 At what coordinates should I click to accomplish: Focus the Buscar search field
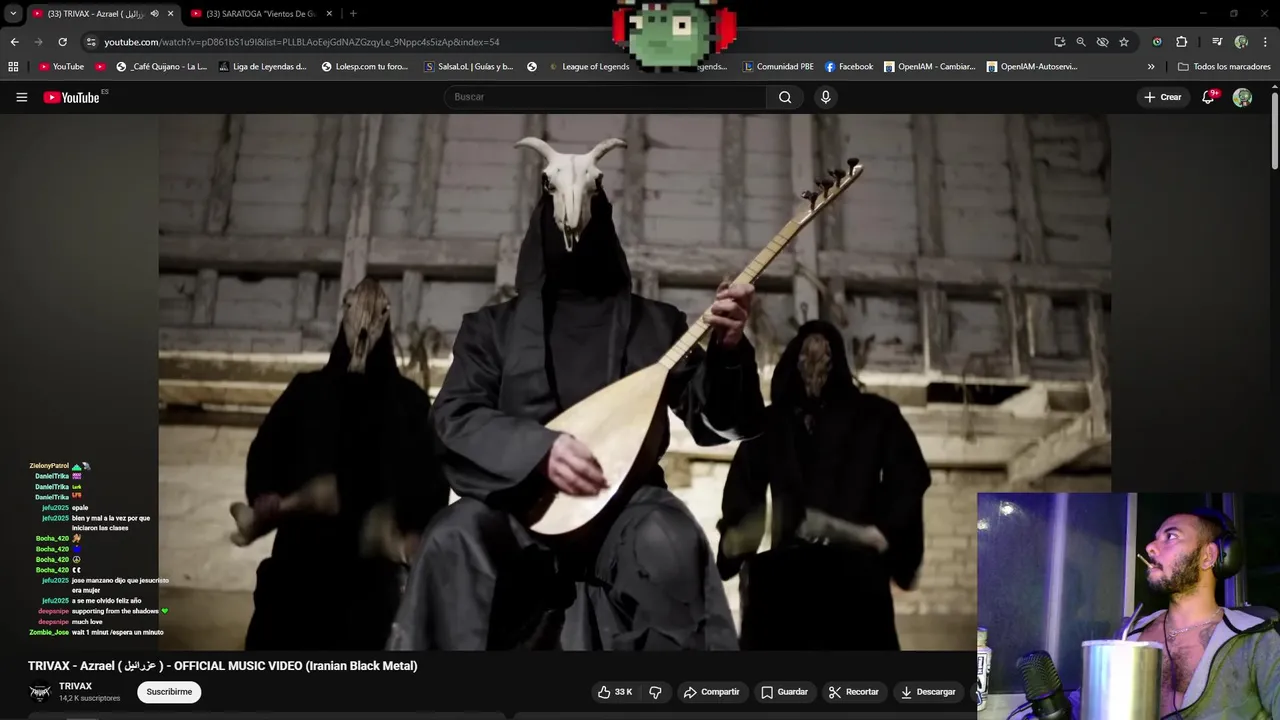pyautogui.click(x=605, y=97)
